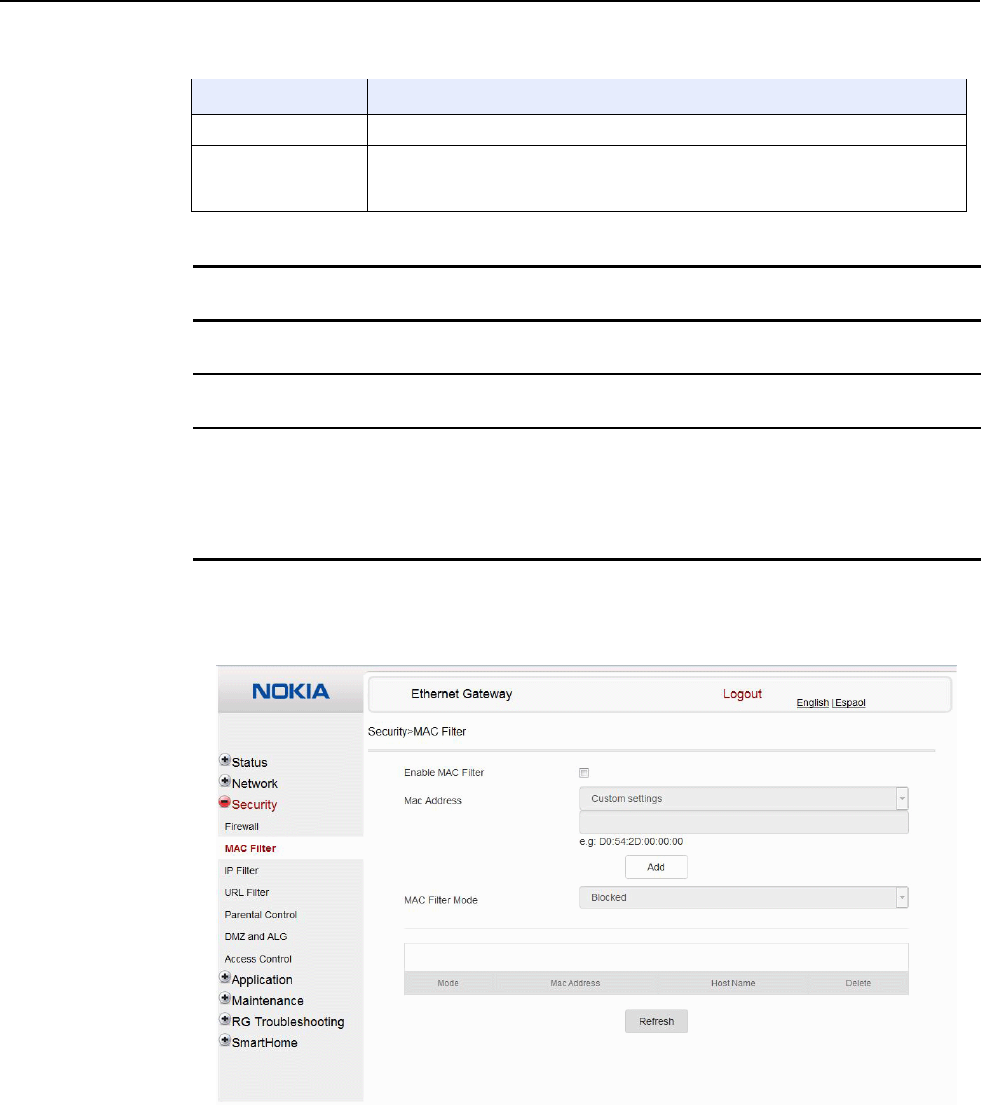
Task: Click the Status menu label
Action: tap(249, 763)
